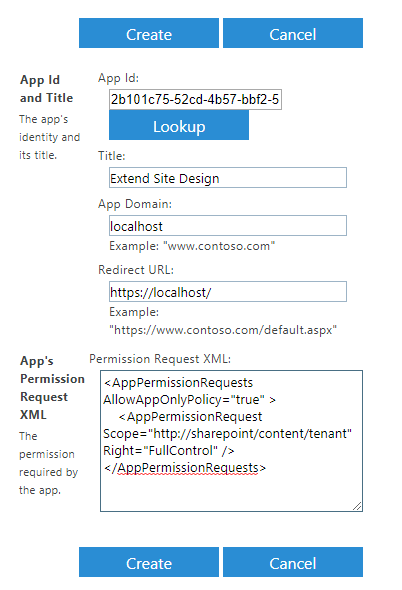Click the top Cancel button

click(293, 33)
